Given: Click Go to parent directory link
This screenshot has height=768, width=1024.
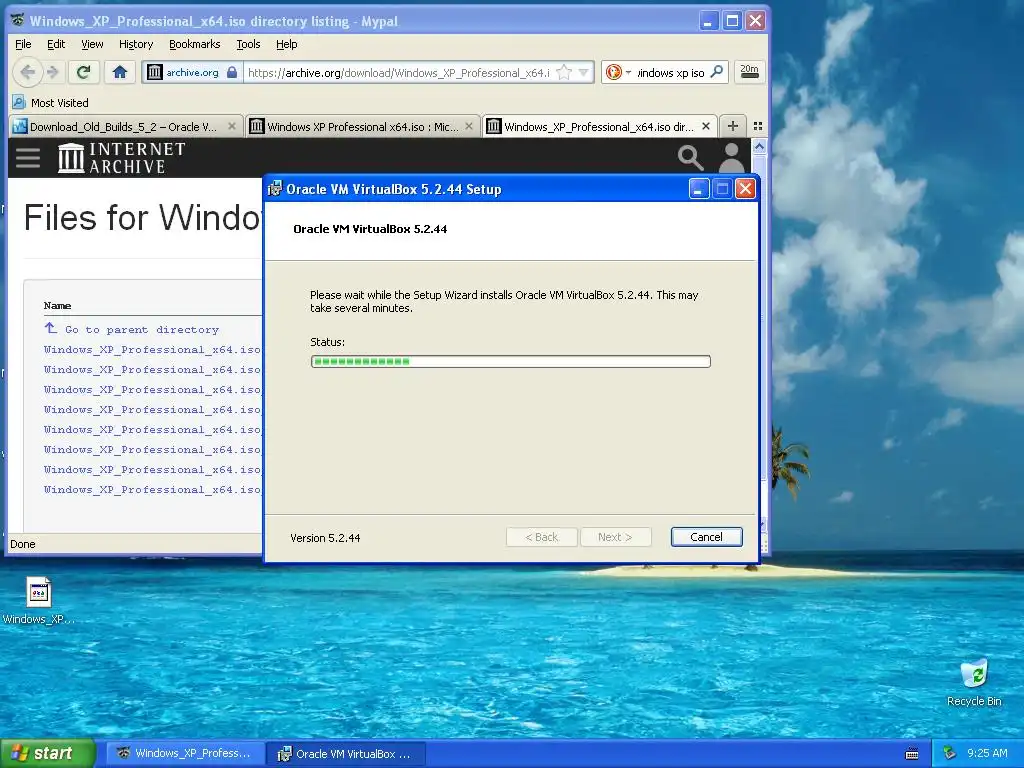Looking at the screenshot, I should pyautogui.click(x=142, y=330).
